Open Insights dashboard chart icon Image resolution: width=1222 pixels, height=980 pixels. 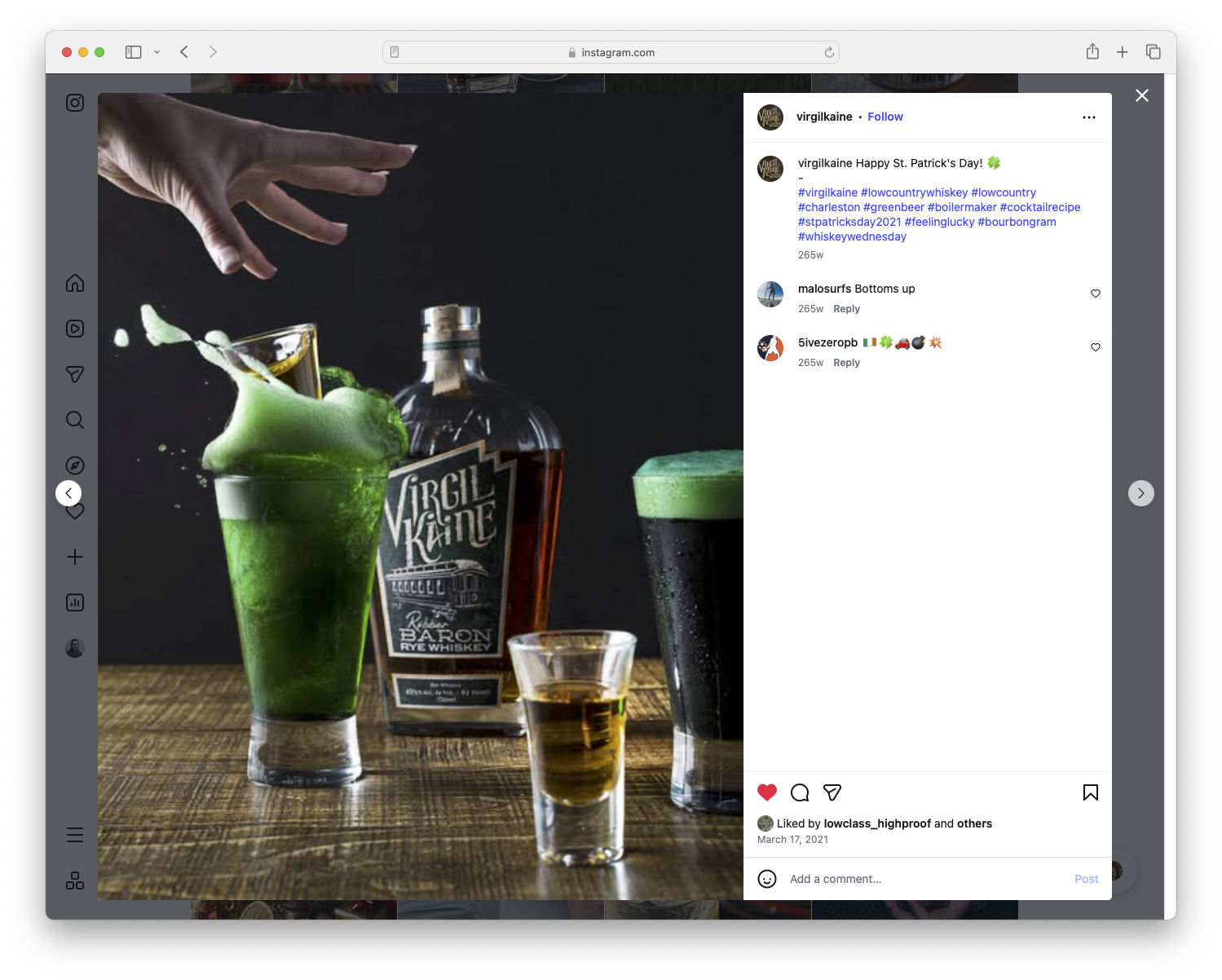pyautogui.click(x=75, y=603)
